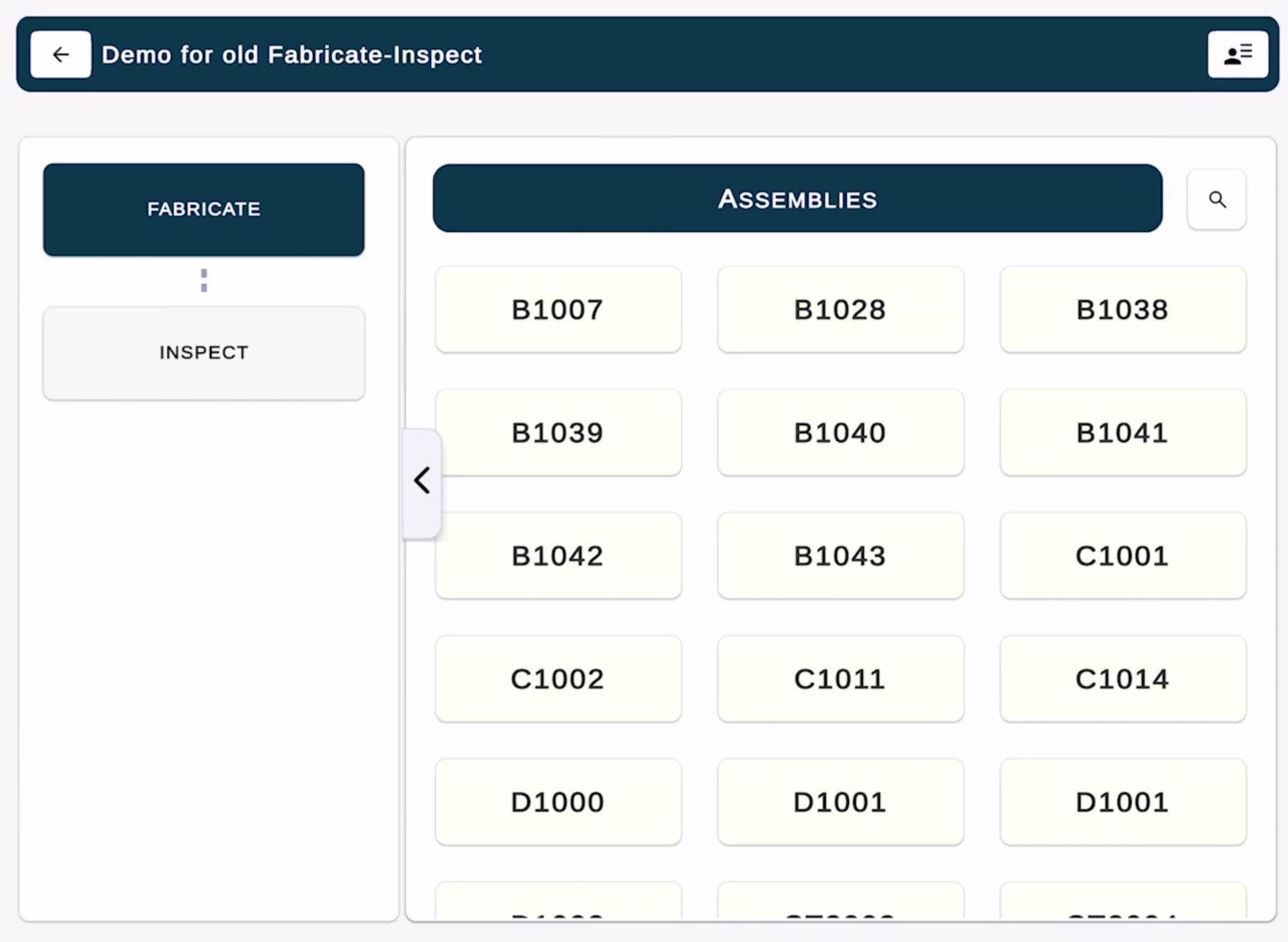Open assembly B1007
The width and height of the screenshot is (1288, 942).
click(557, 310)
